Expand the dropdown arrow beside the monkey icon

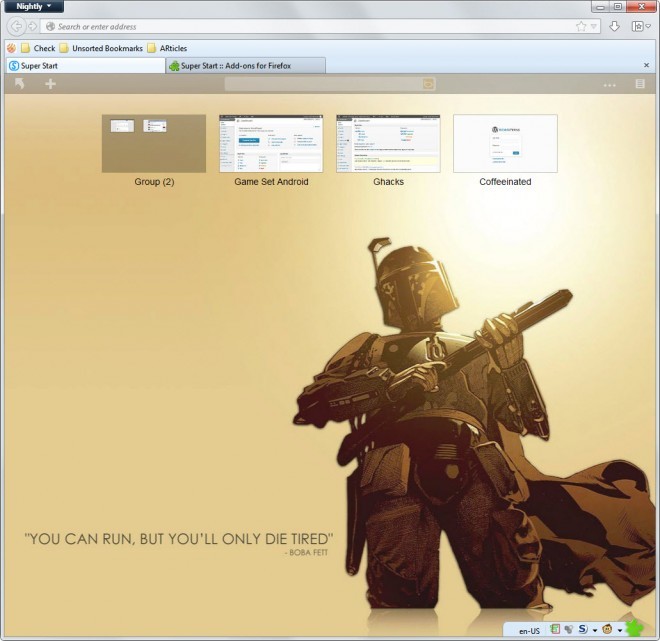point(620,630)
